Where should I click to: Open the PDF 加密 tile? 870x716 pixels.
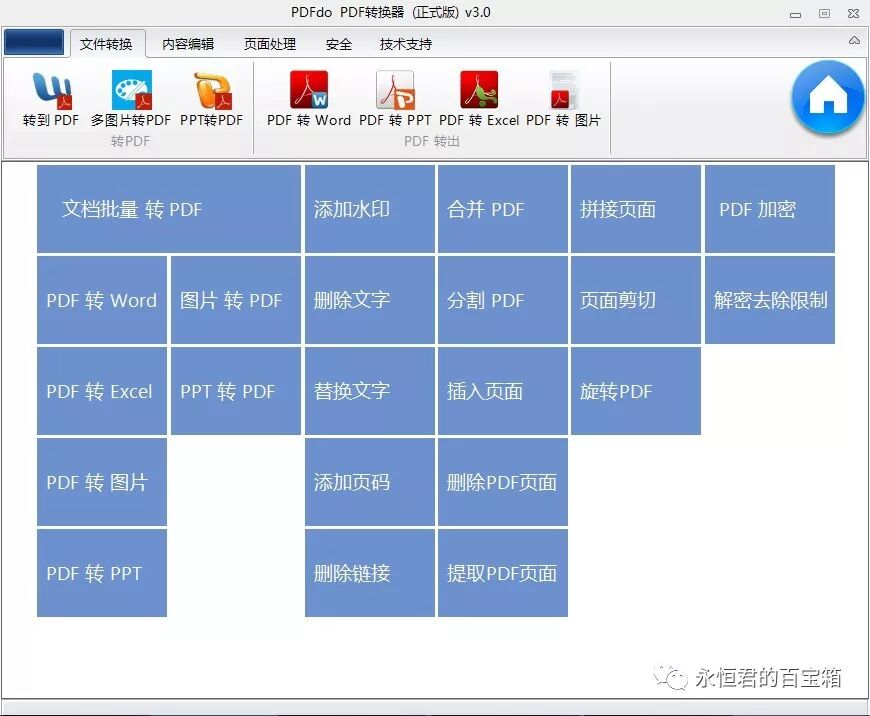770,209
